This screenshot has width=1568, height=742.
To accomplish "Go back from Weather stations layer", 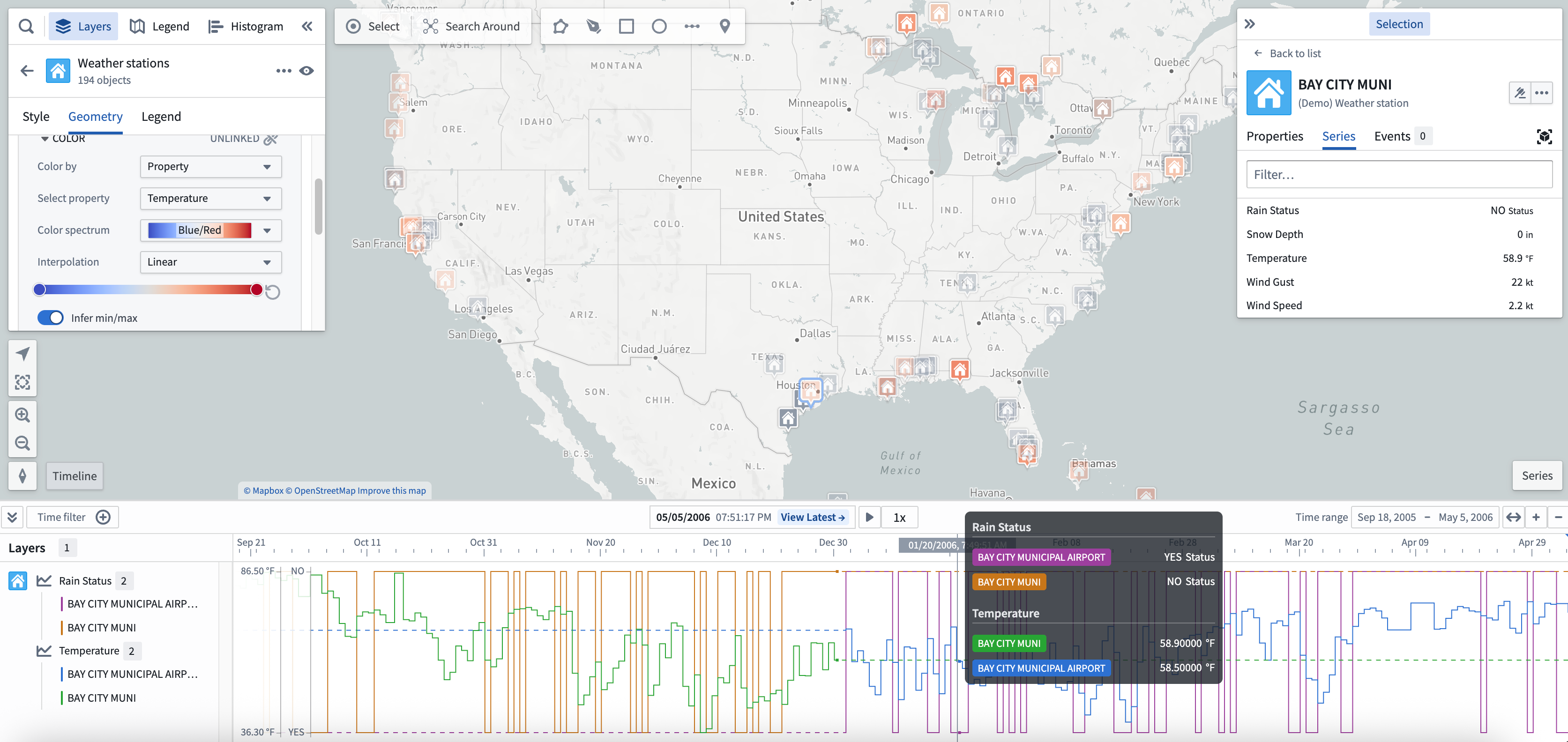I will point(27,71).
